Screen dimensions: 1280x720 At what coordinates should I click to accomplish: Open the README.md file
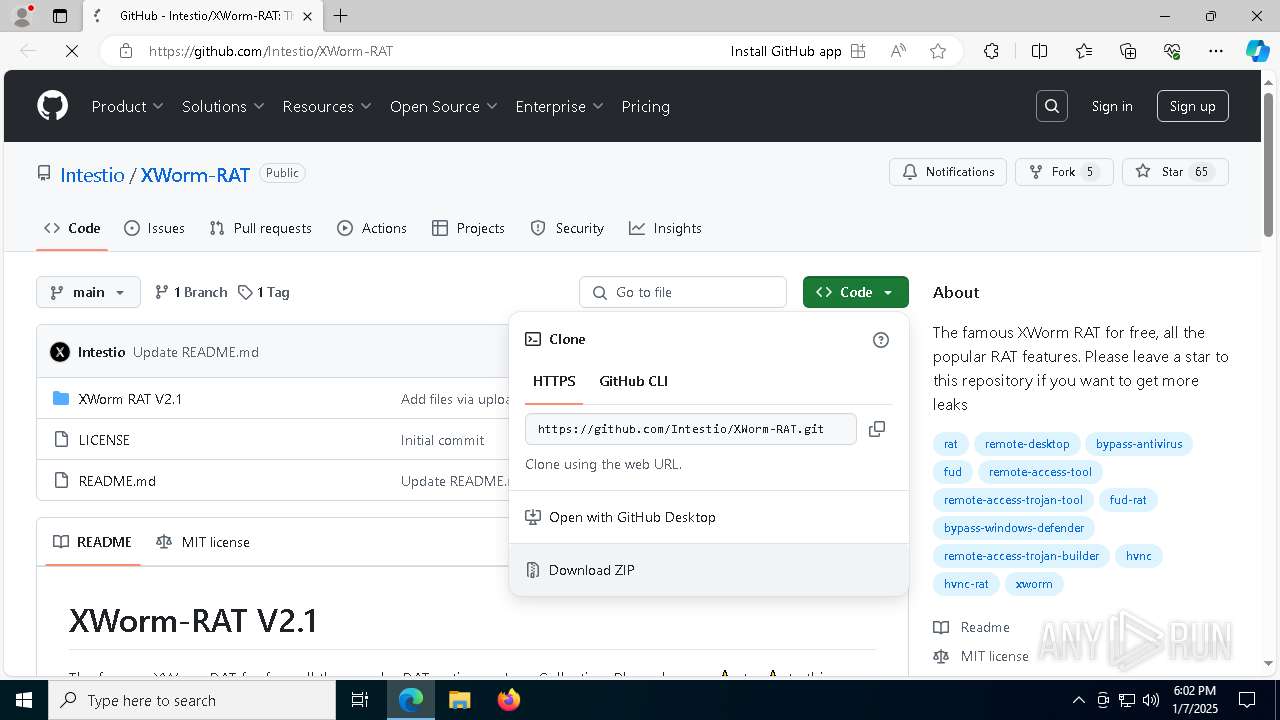pyautogui.click(x=117, y=481)
